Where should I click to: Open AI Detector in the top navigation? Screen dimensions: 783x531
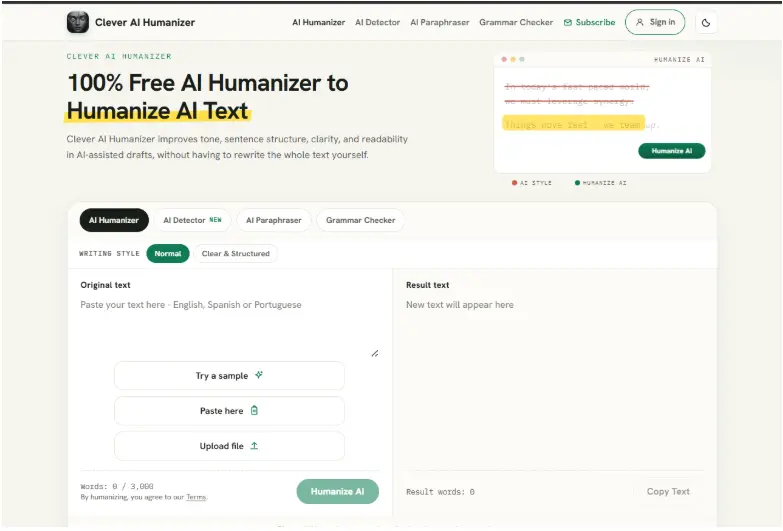[x=378, y=22]
